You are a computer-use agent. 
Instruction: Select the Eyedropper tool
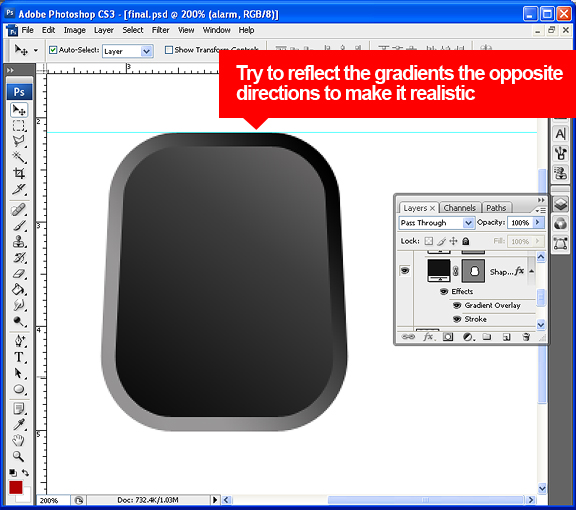[19, 424]
